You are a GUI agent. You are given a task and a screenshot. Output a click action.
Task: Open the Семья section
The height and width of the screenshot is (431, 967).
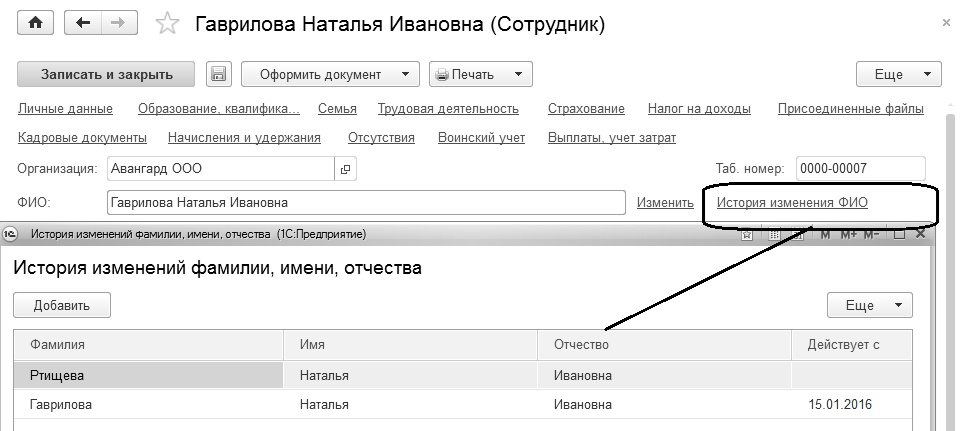point(337,109)
